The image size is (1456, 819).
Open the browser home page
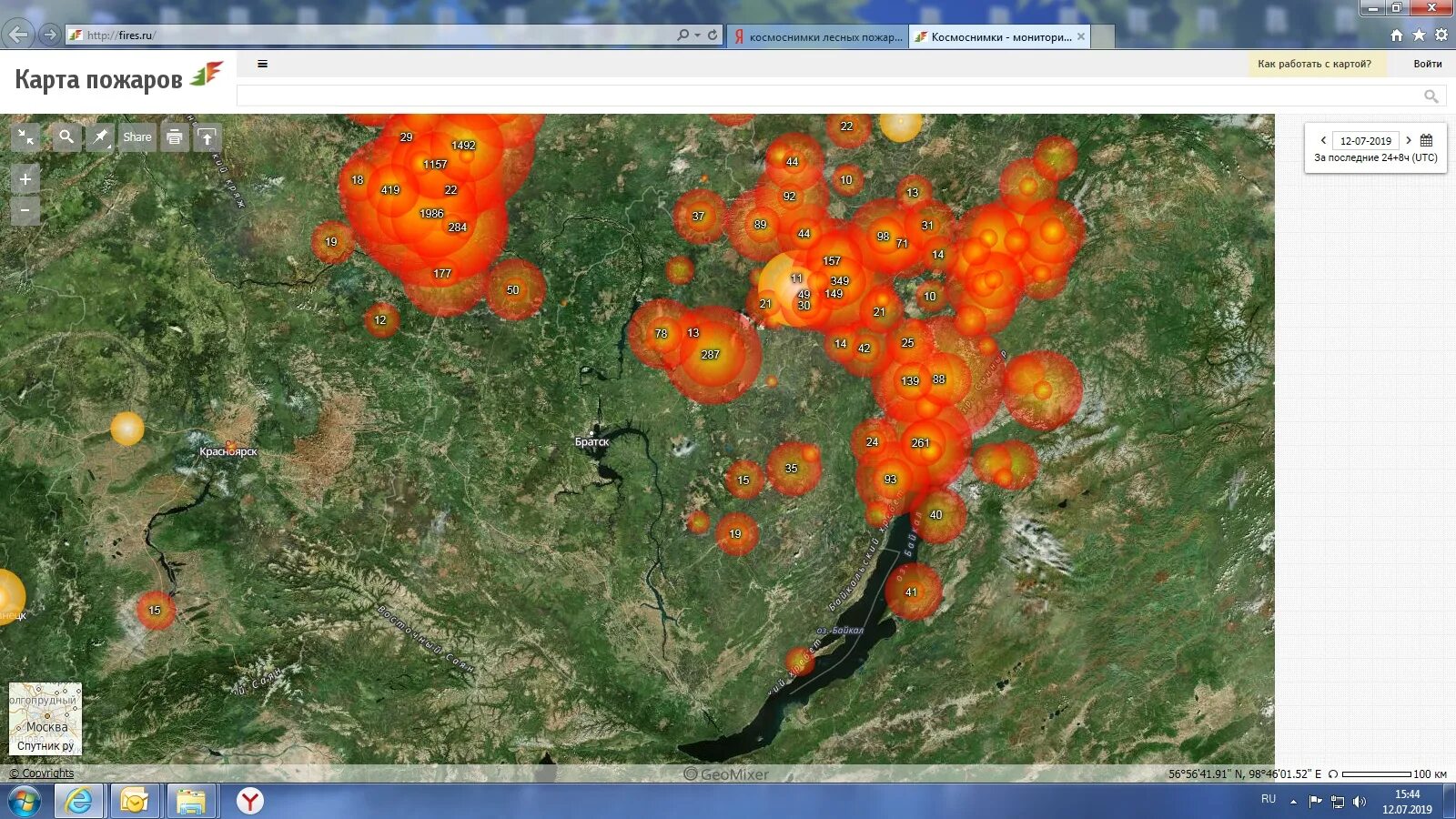click(1396, 35)
